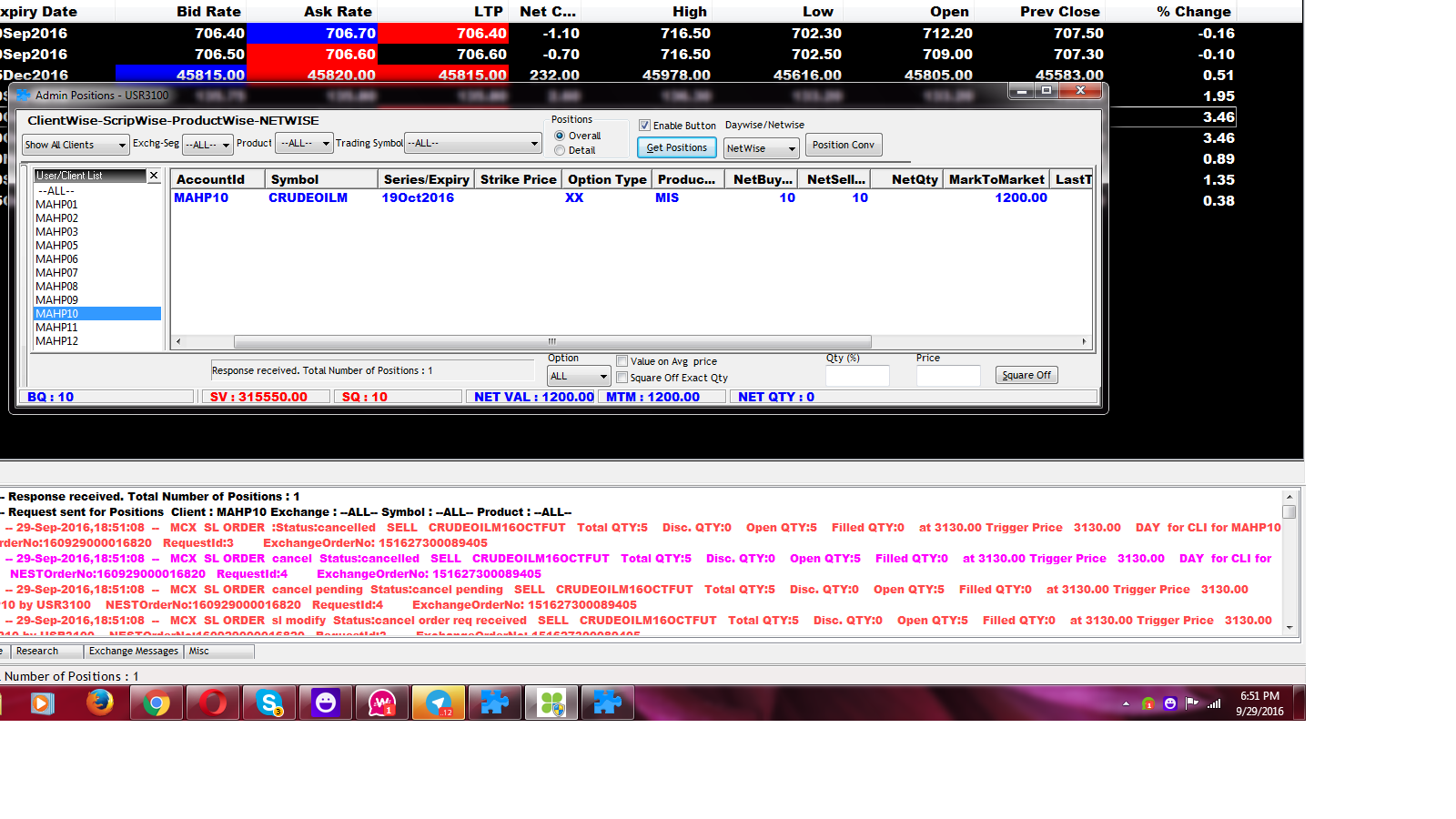Open Windows Media Player from the taskbar
This screenshot has height=819, width=1456.
44,703
